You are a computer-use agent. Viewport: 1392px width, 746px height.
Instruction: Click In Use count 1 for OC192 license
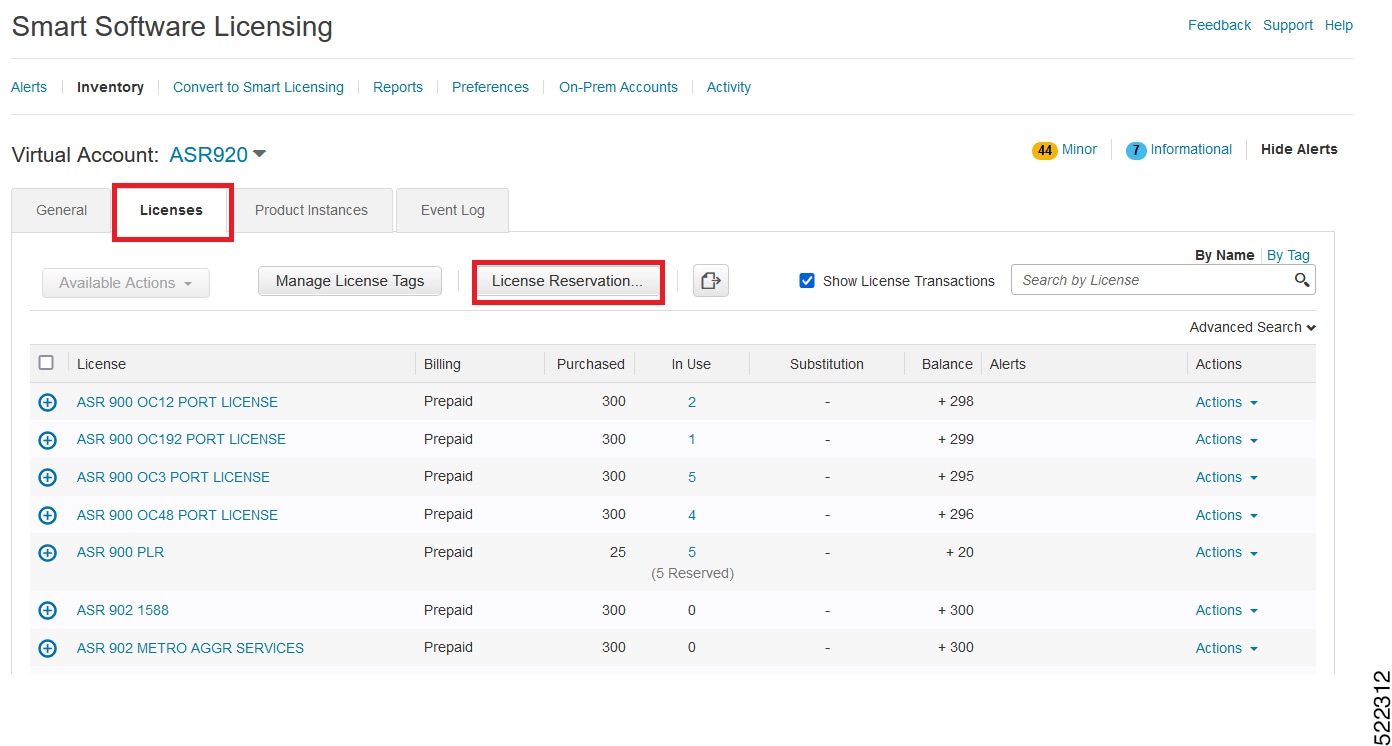tap(692, 439)
